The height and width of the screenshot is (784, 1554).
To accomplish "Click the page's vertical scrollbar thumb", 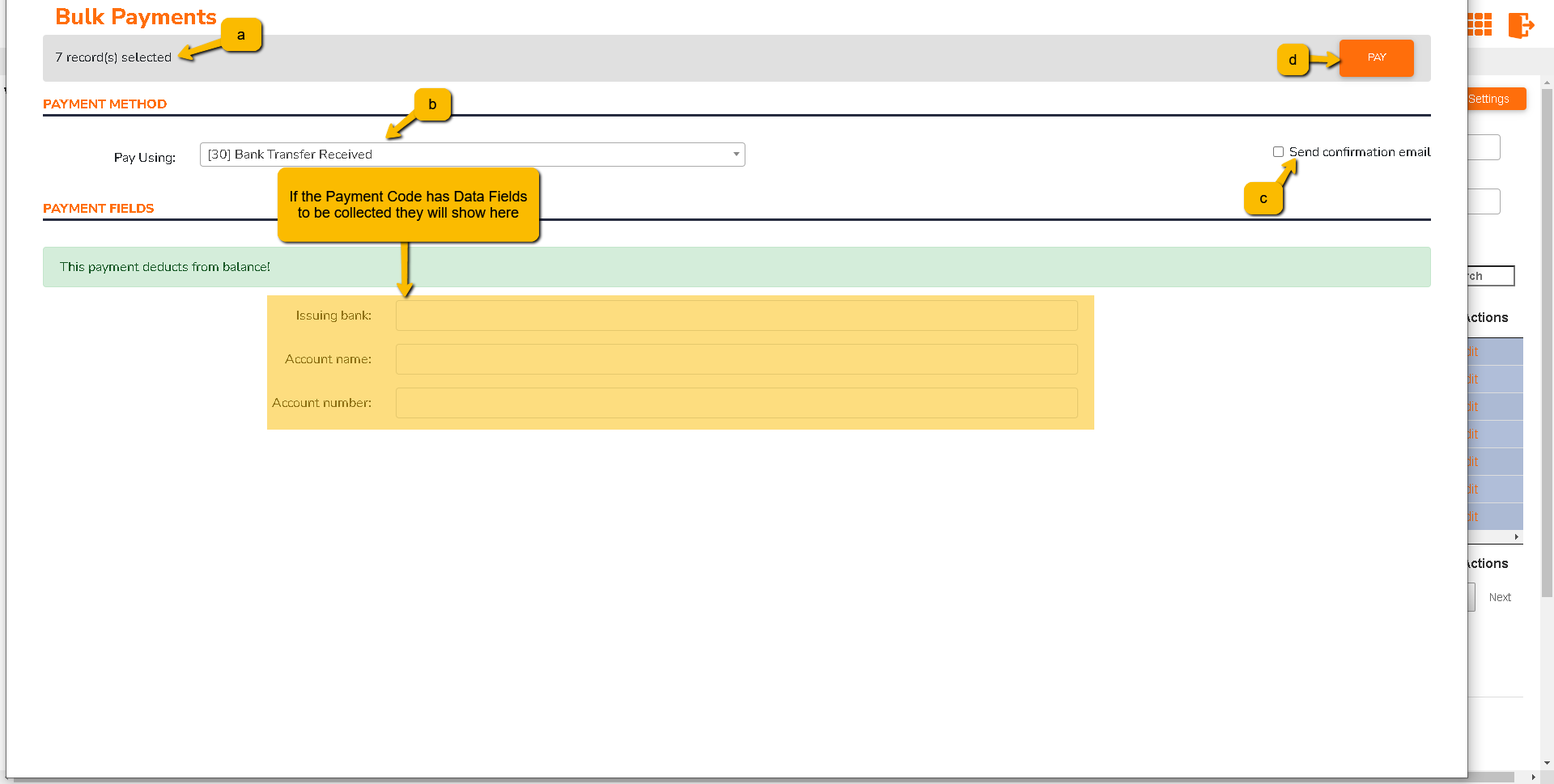I will 1547,340.
